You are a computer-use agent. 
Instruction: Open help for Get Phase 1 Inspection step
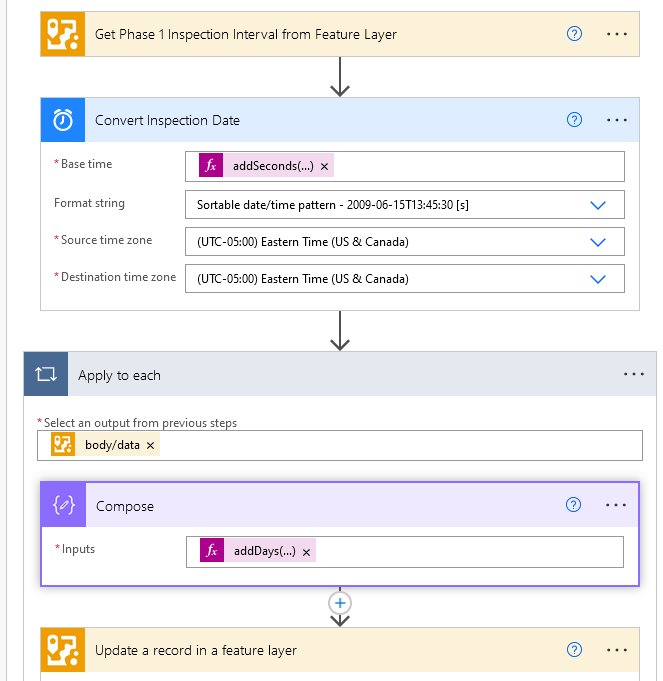(574, 34)
